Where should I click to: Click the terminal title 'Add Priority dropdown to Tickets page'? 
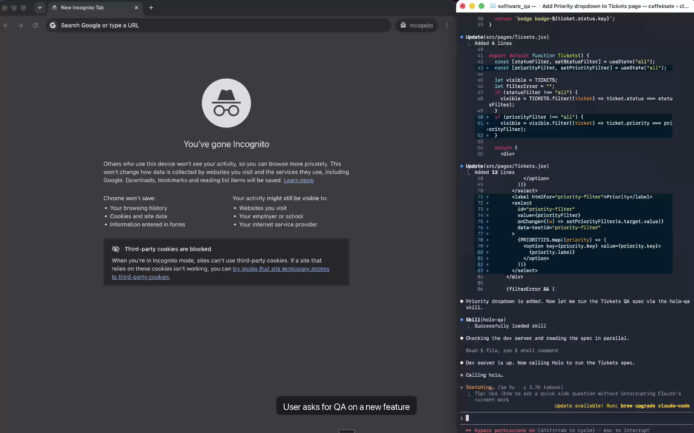[x=593, y=6]
